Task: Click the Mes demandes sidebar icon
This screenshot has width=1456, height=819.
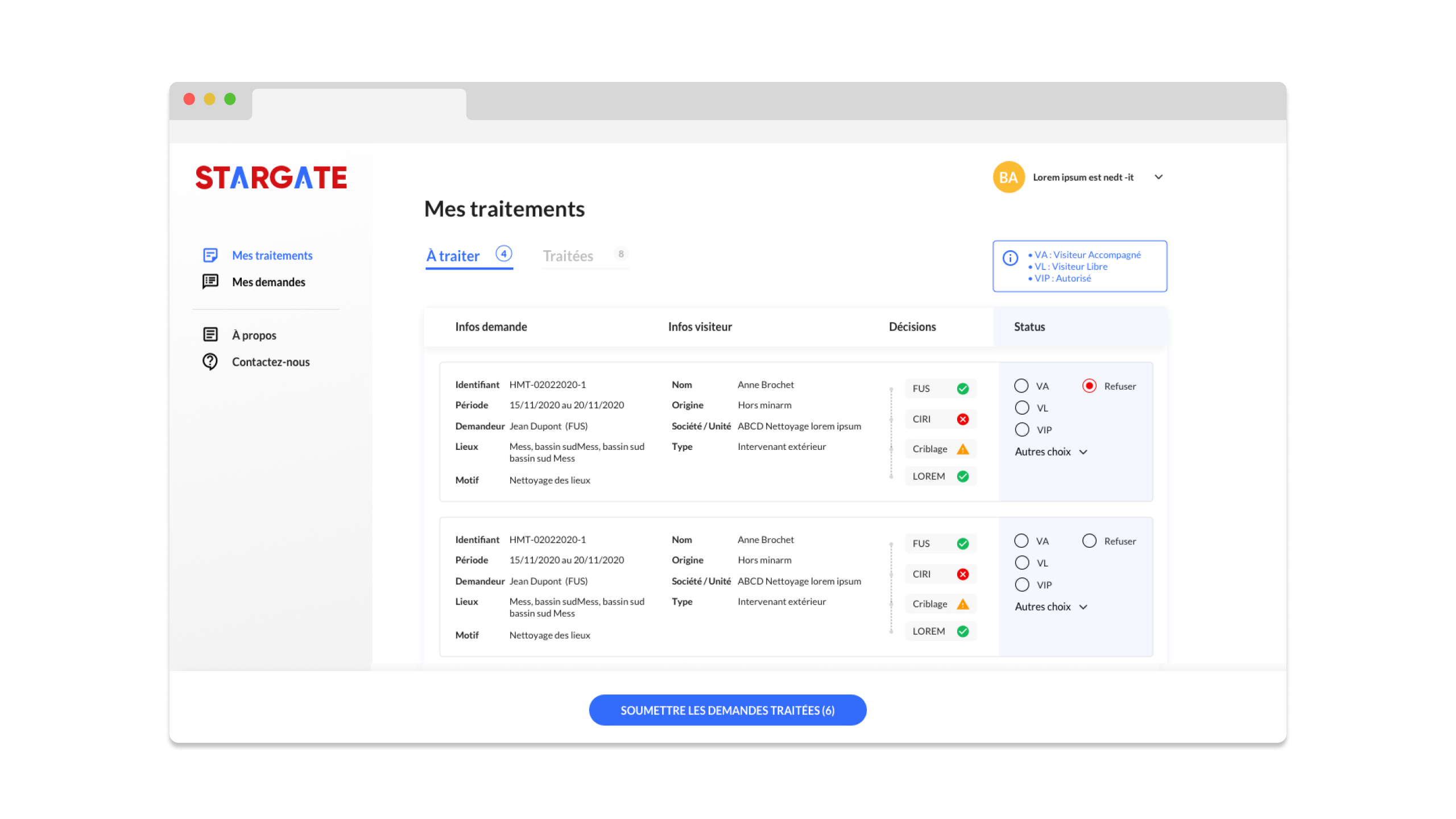Action: click(x=210, y=282)
